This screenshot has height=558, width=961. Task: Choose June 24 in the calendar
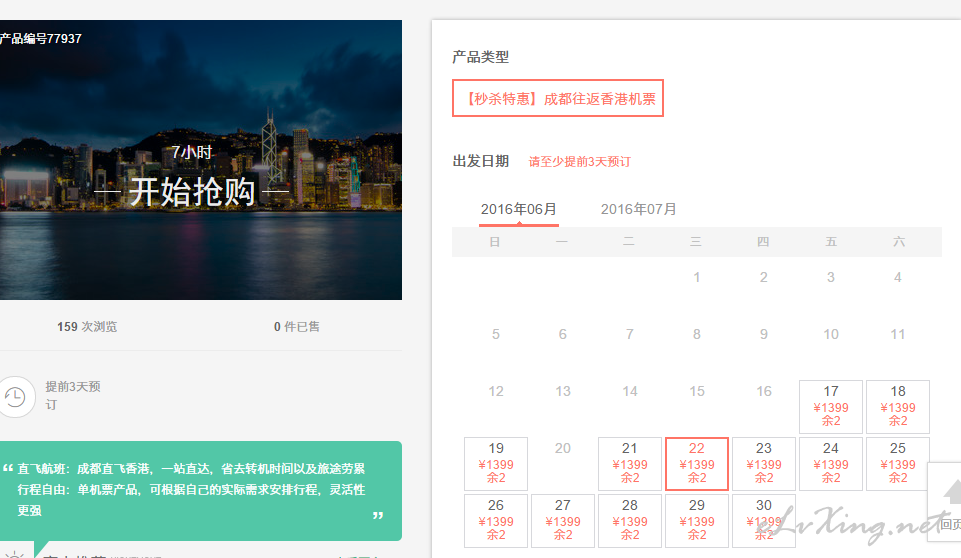830,464
